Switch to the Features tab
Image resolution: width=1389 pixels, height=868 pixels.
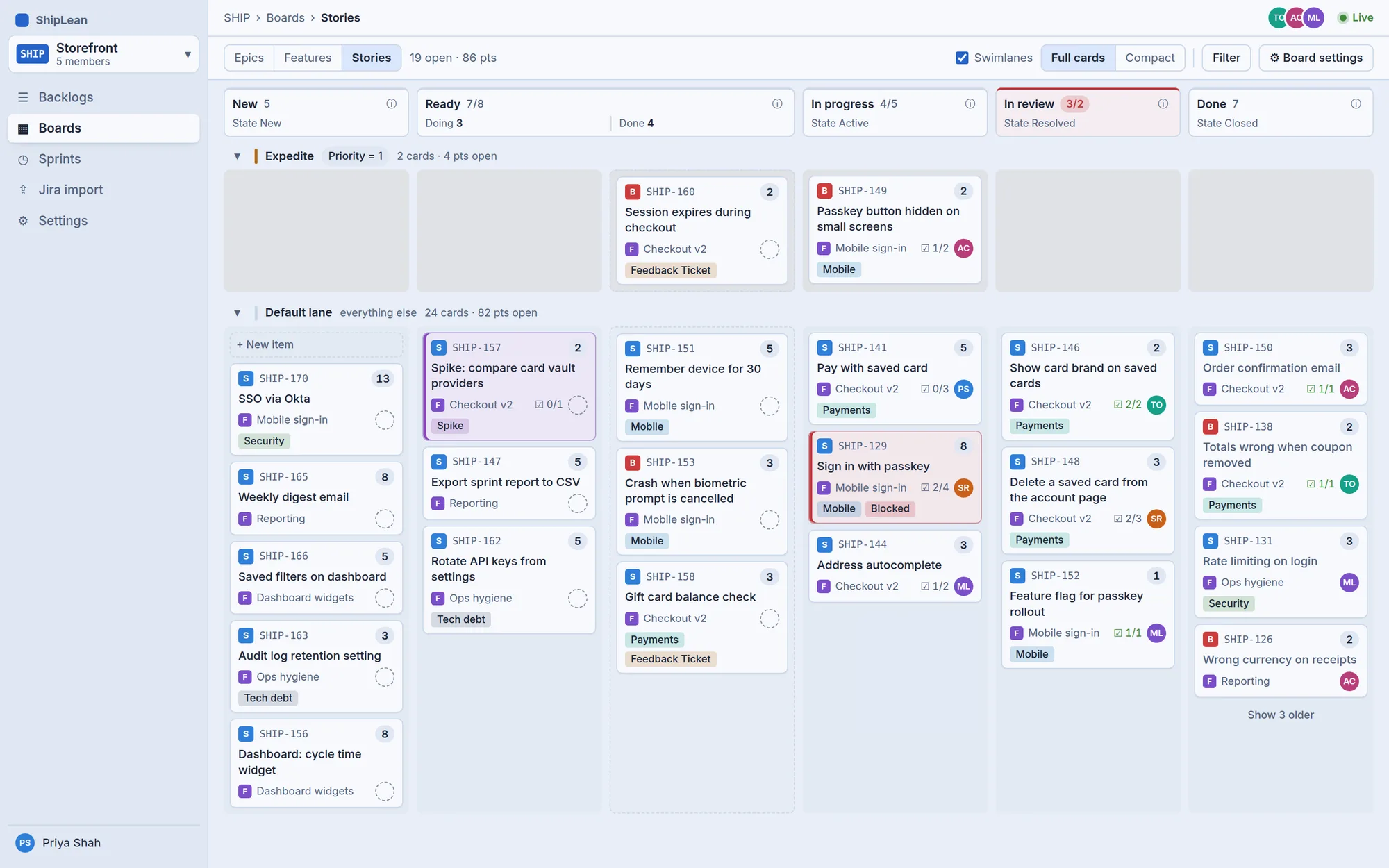(308, 58)
